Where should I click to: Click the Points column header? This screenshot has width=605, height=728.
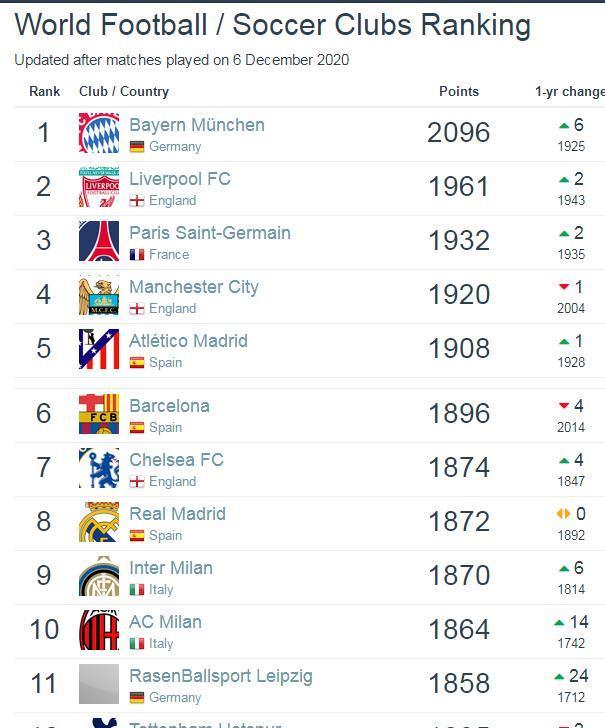pyautogui.click(x=459, y=91)
